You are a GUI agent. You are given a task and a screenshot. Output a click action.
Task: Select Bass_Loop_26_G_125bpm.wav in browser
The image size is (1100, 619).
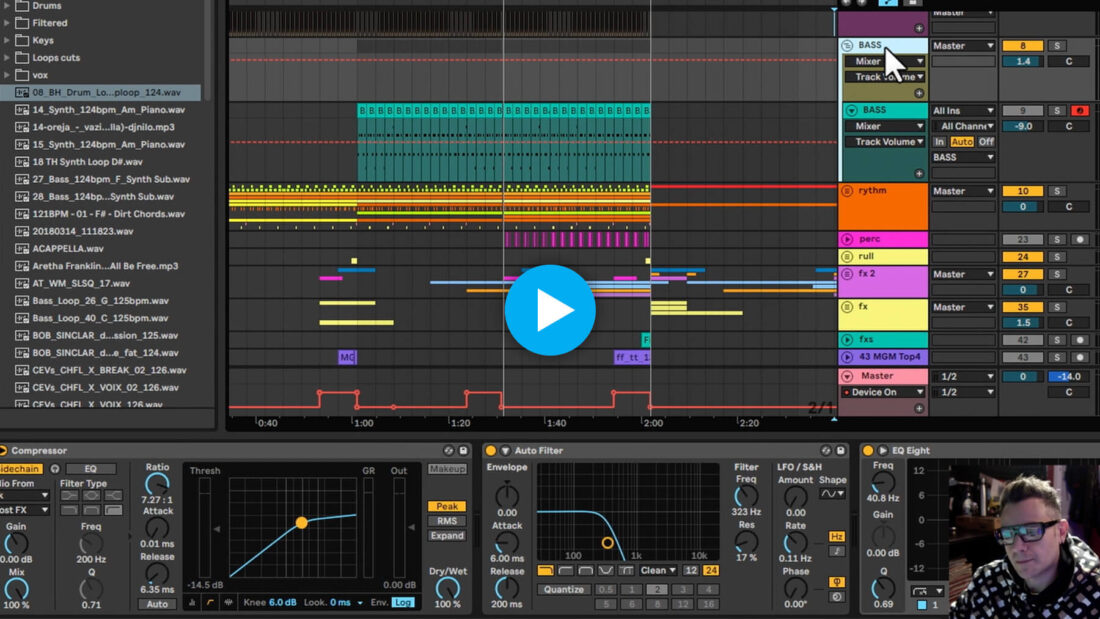[x=100, y=300]
